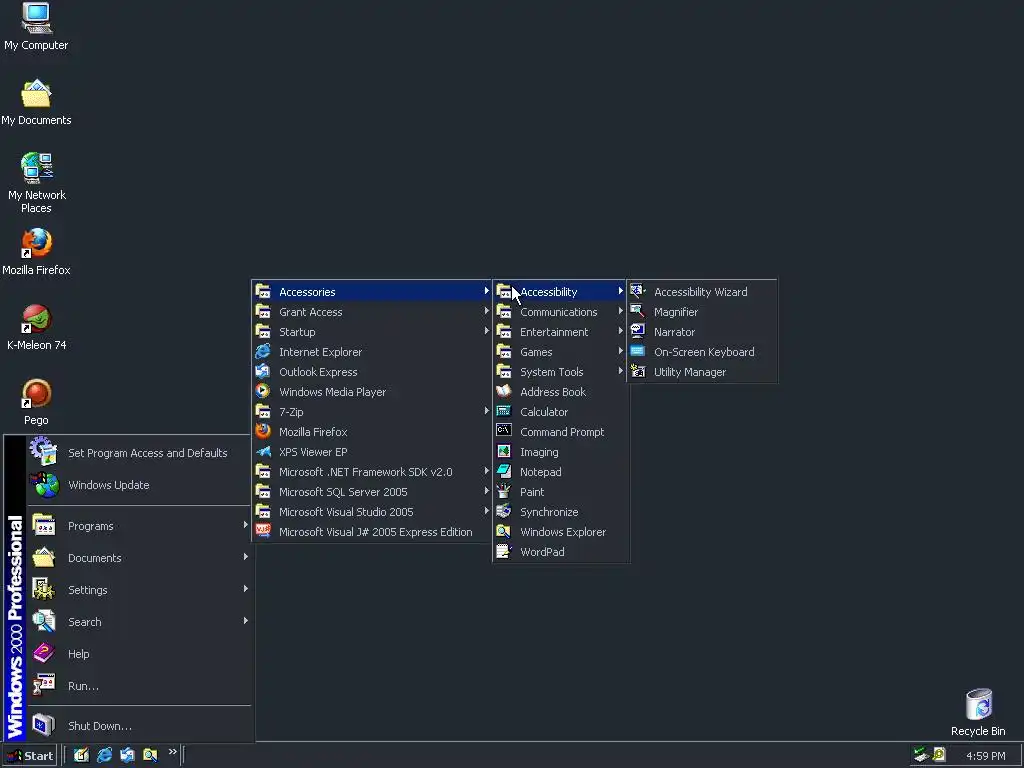Click the Calculator icon in Accessories
Image resolution: width=1024 pixels, height=768 pixels.
pyautogui.click(x=504, y=411)
